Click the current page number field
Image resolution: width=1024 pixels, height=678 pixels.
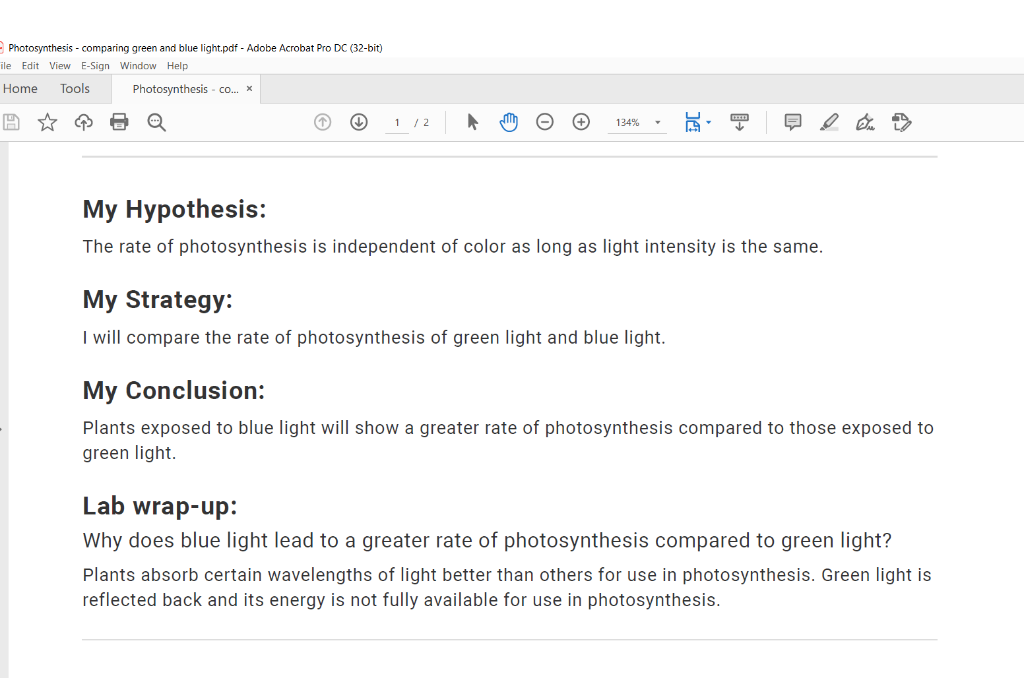397,123
